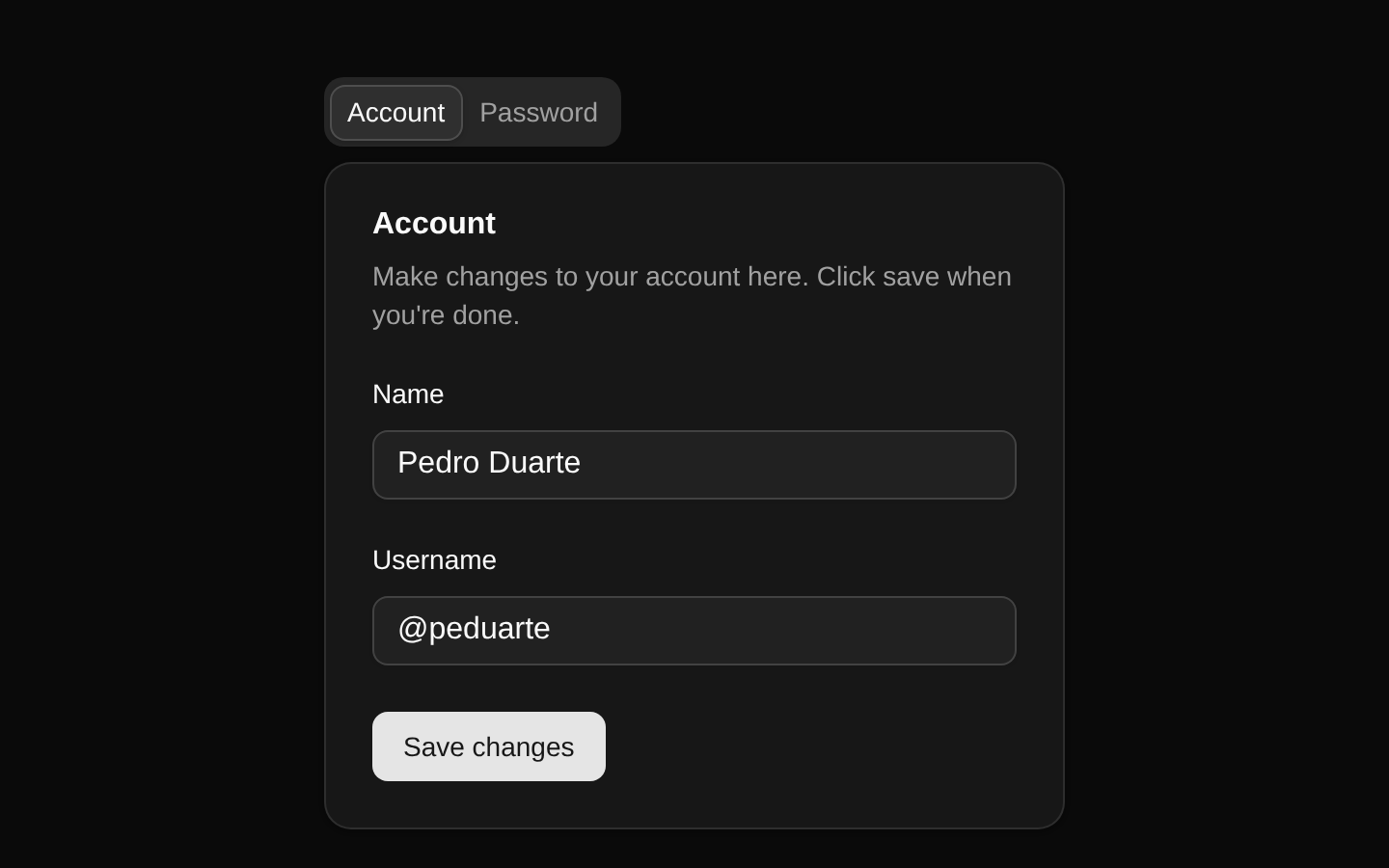This screenshot has width=1389, height=868.
Task: Click the bold Account card heading
Action: tap(434, 223)
